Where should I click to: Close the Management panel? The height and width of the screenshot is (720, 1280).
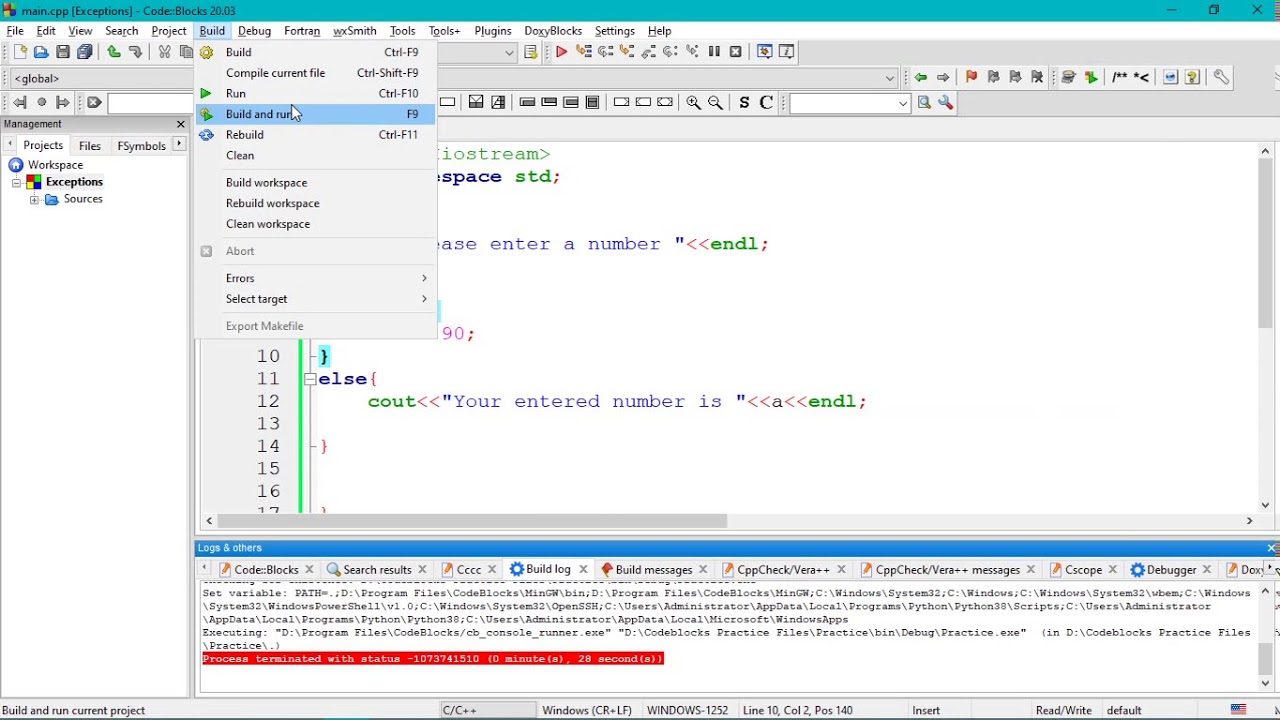181,124
